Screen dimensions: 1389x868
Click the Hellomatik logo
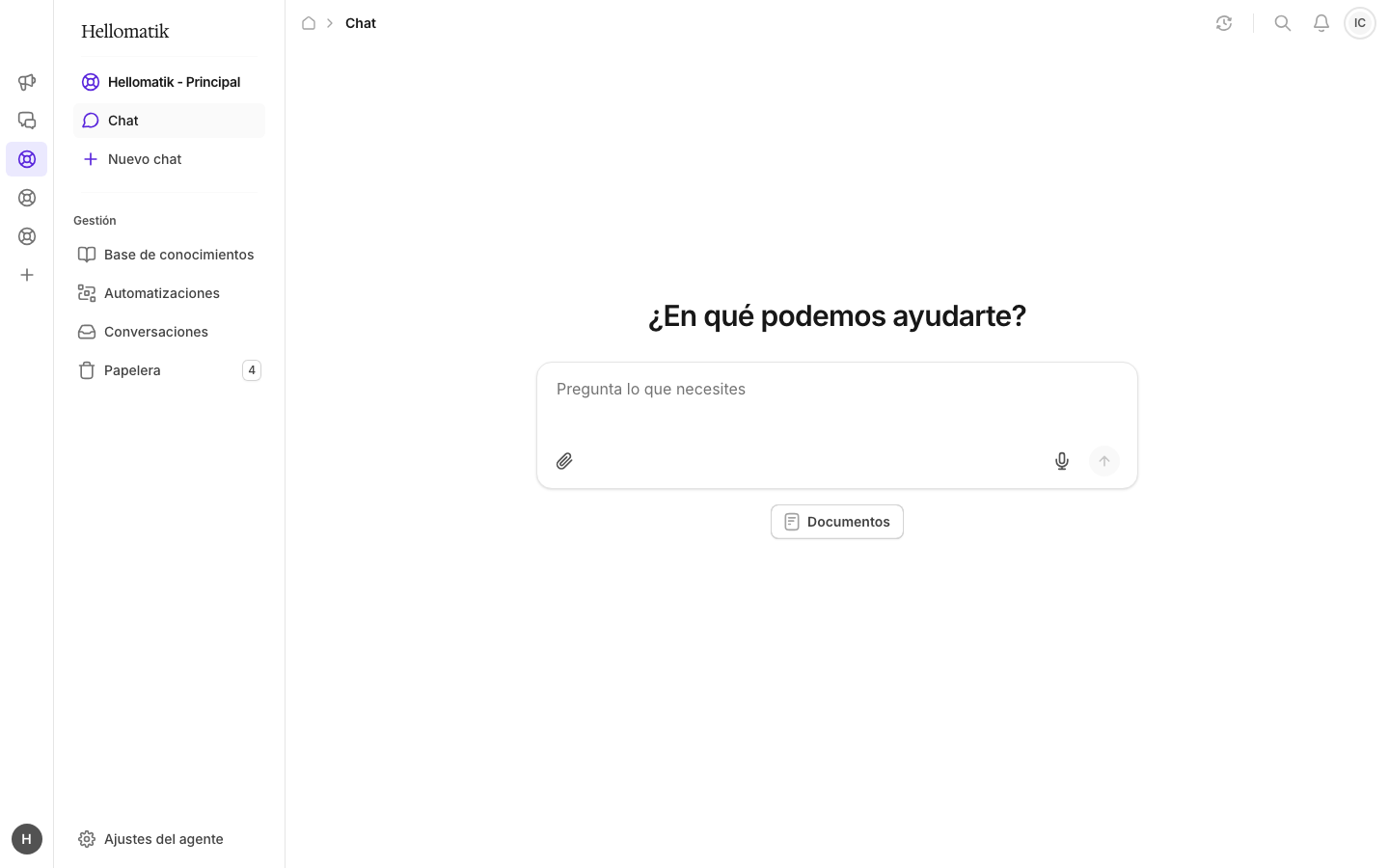click(x=125, y=31)
